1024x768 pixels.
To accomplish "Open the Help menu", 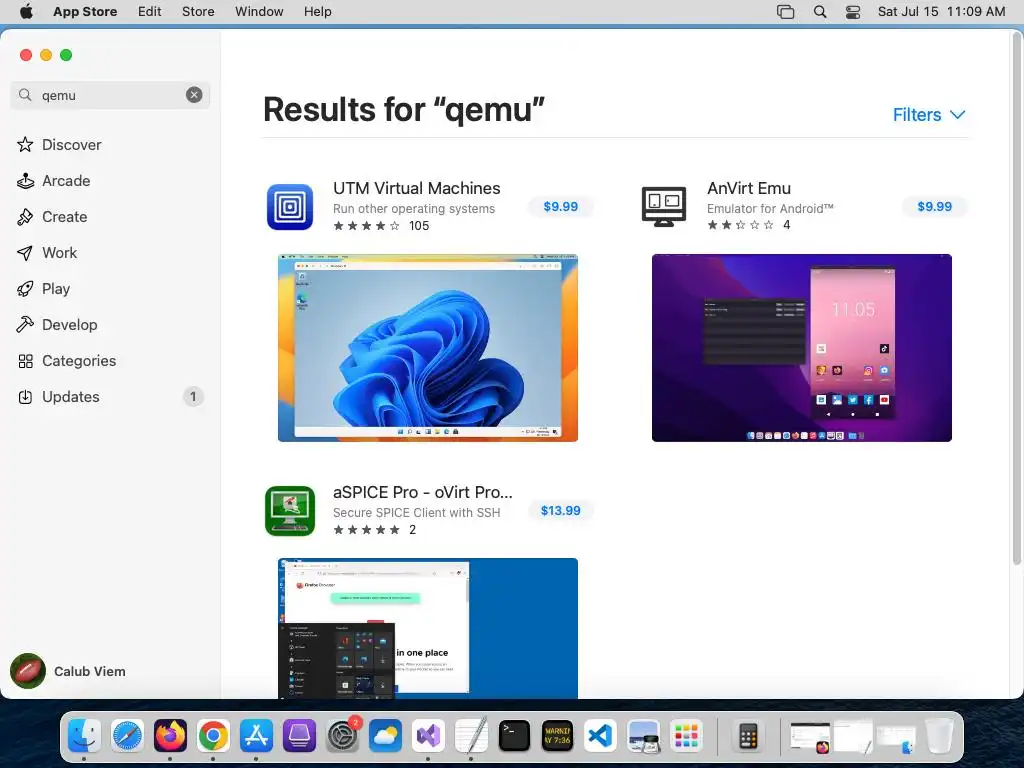I will (x=317, y=12).
